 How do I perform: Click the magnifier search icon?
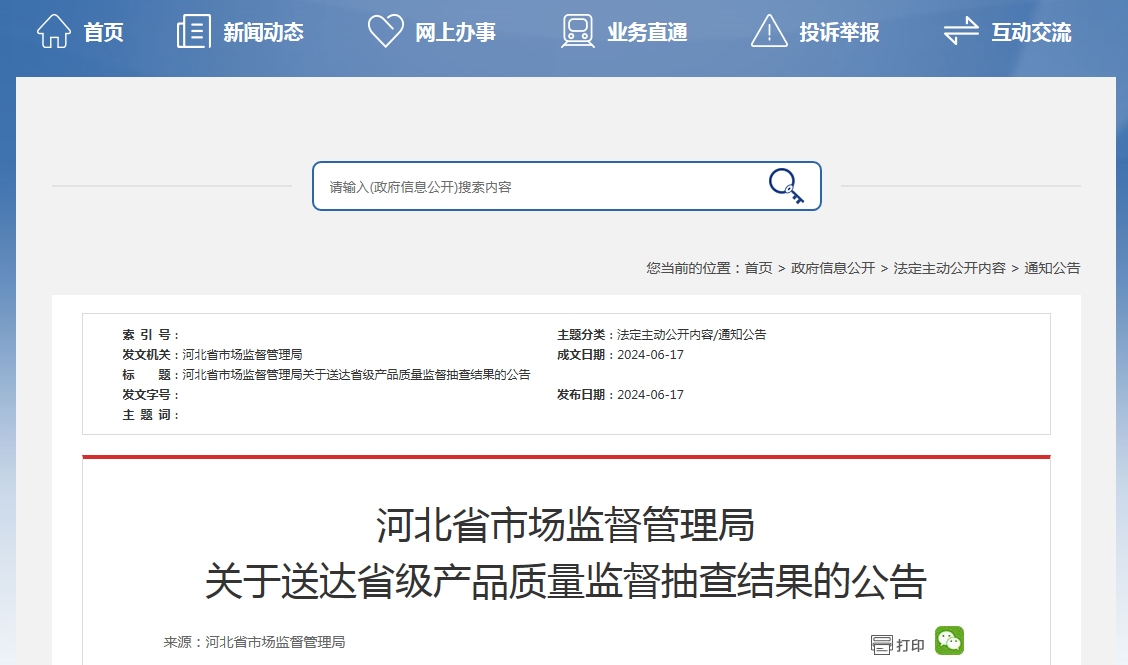(786, 186)
